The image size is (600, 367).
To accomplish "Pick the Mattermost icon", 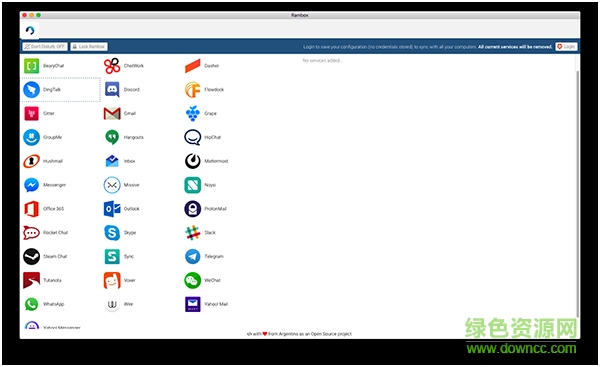I will point(192,161).
